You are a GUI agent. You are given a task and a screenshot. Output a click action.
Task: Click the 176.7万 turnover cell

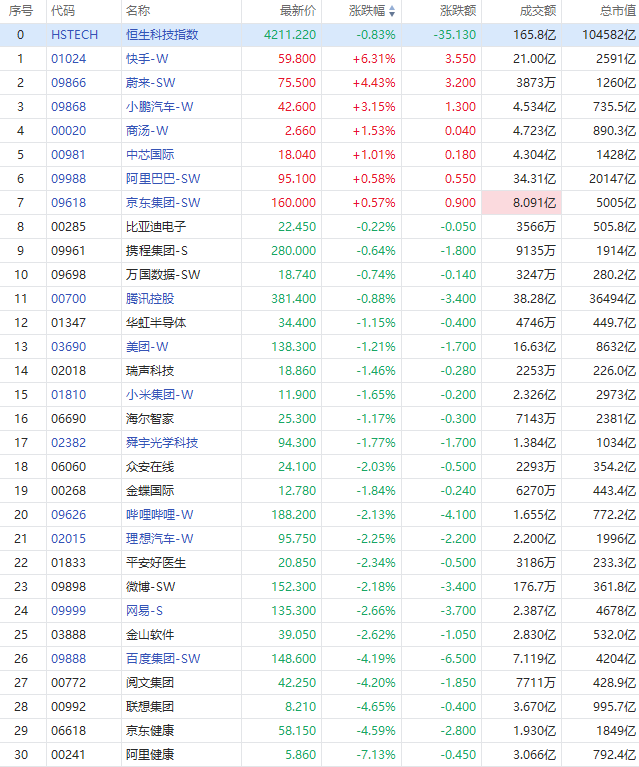point(535,586)
